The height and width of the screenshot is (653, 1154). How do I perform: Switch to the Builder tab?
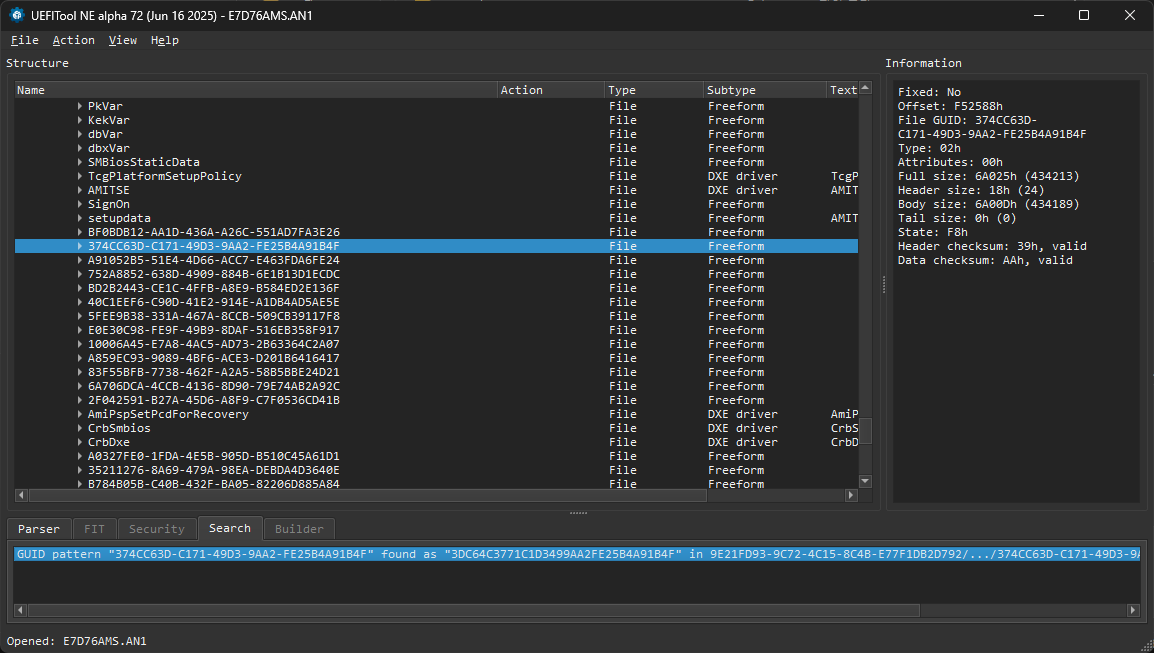[x=299, y=529]
